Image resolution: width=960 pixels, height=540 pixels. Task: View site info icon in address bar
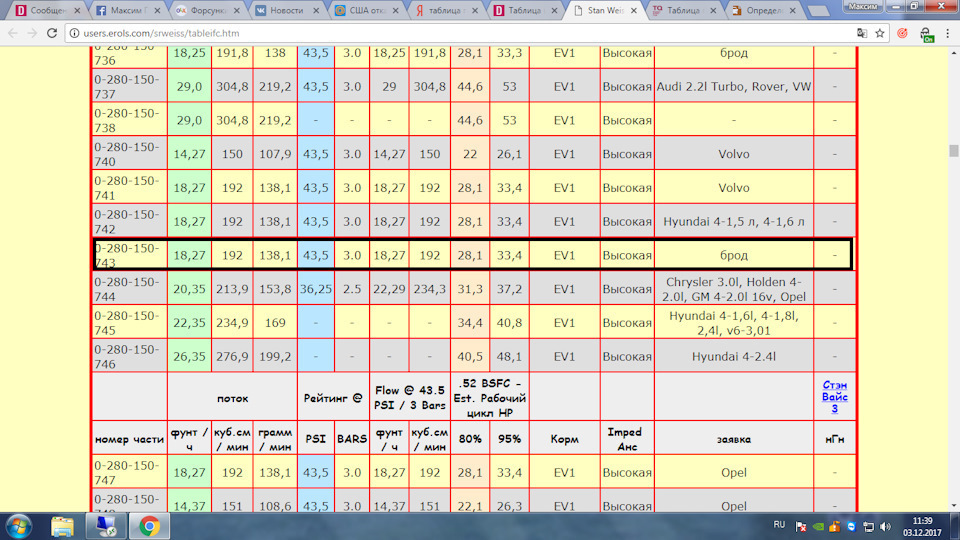coord(74,33)
